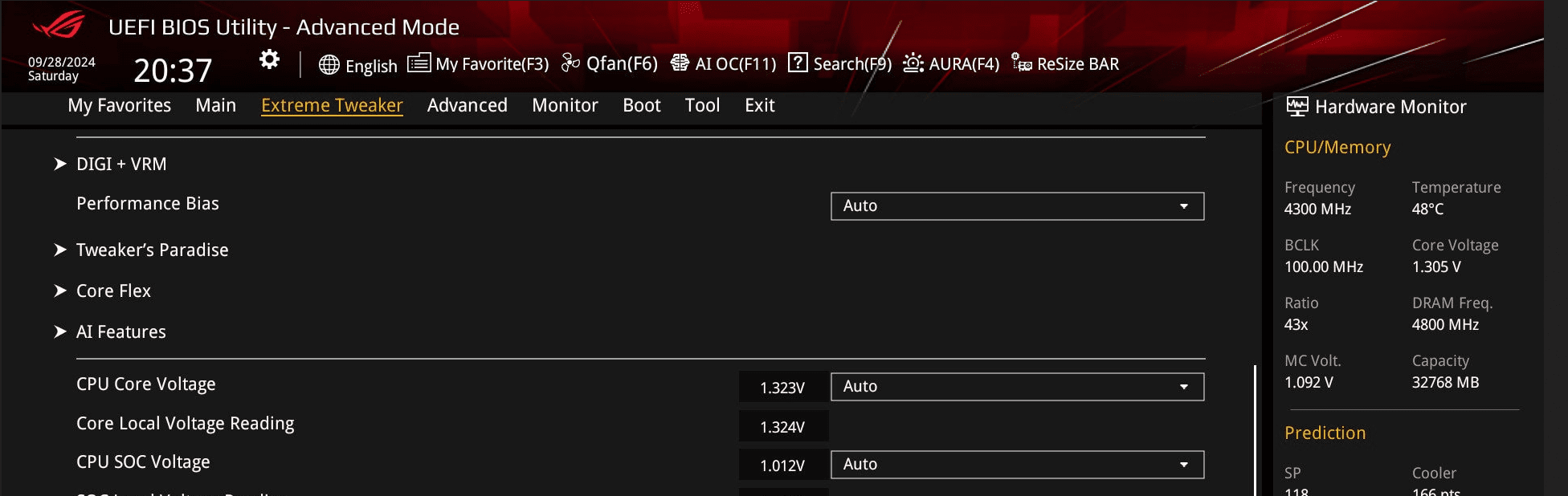The width and height of the screenshot is (1568, 496).
Task: Open the Boot tab
Action: click(x=642, y=105)
